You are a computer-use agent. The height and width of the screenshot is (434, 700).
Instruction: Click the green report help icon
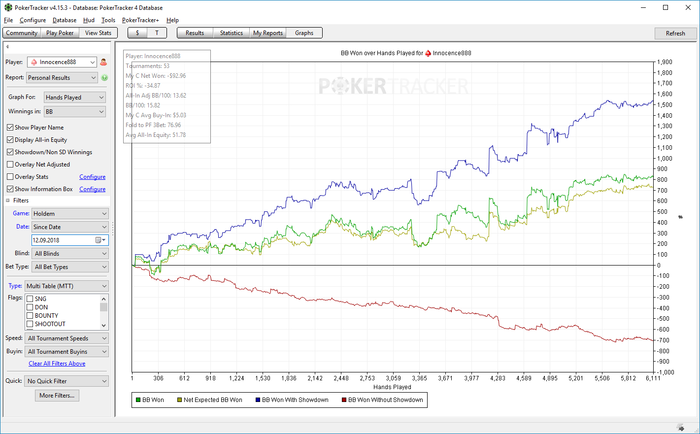tap(104, 78)
